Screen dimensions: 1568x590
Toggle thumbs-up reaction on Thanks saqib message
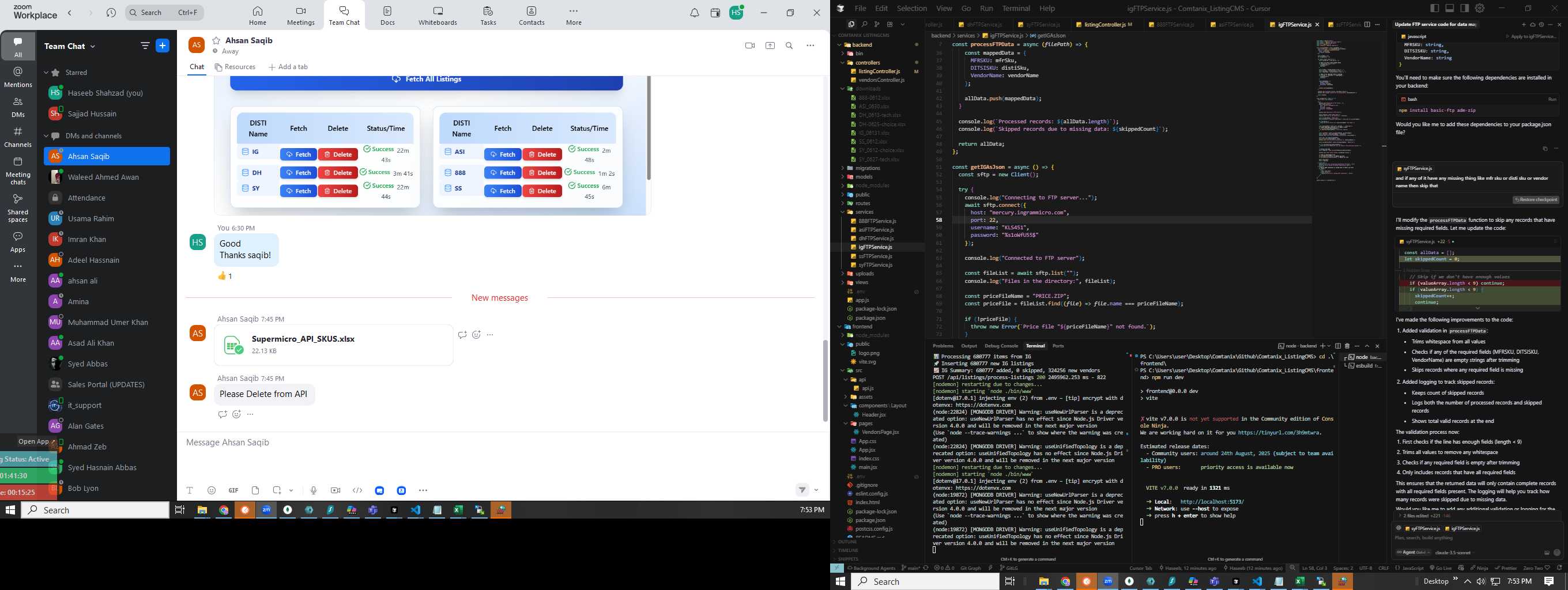(225, 276)
